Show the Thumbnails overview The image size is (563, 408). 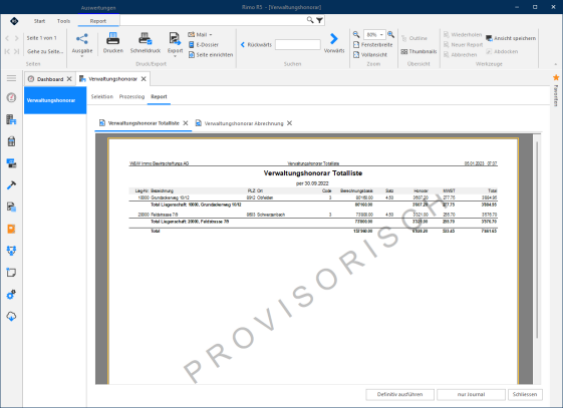point(419,51)
